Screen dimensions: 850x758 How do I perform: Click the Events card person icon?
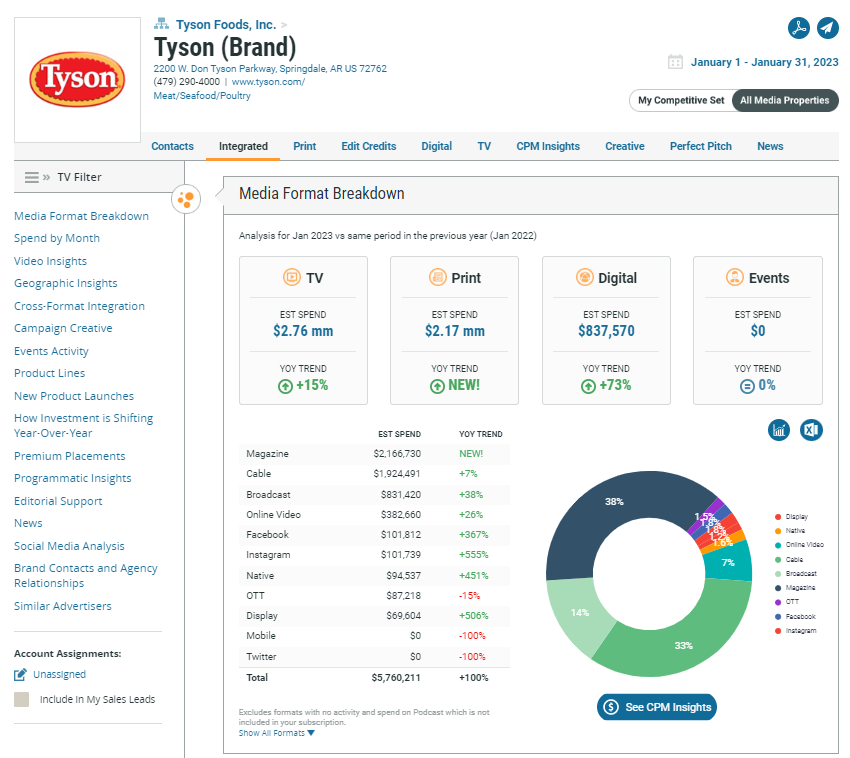[x=735, y=277]
